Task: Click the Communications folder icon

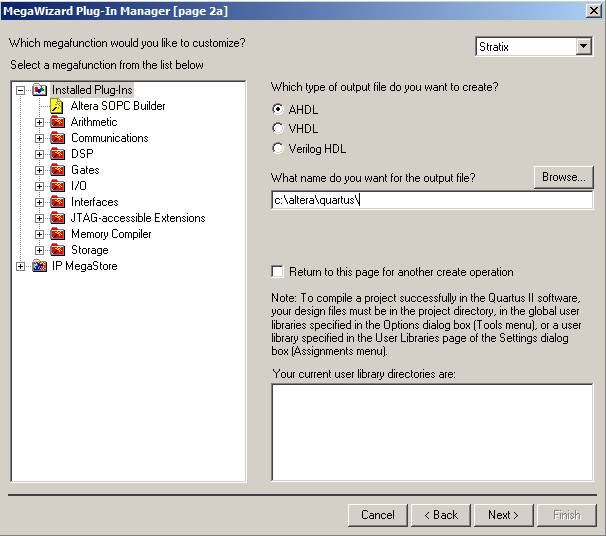Action: tap(57, 138)
